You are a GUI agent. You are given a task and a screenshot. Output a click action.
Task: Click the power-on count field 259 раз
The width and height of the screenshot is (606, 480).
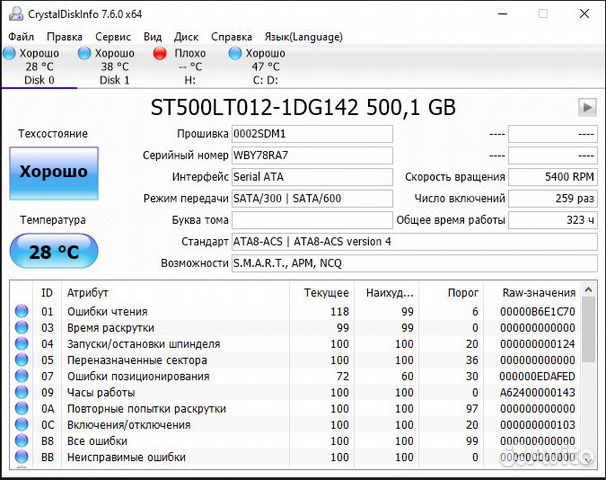pyautogui.click(x=553, y=199)
